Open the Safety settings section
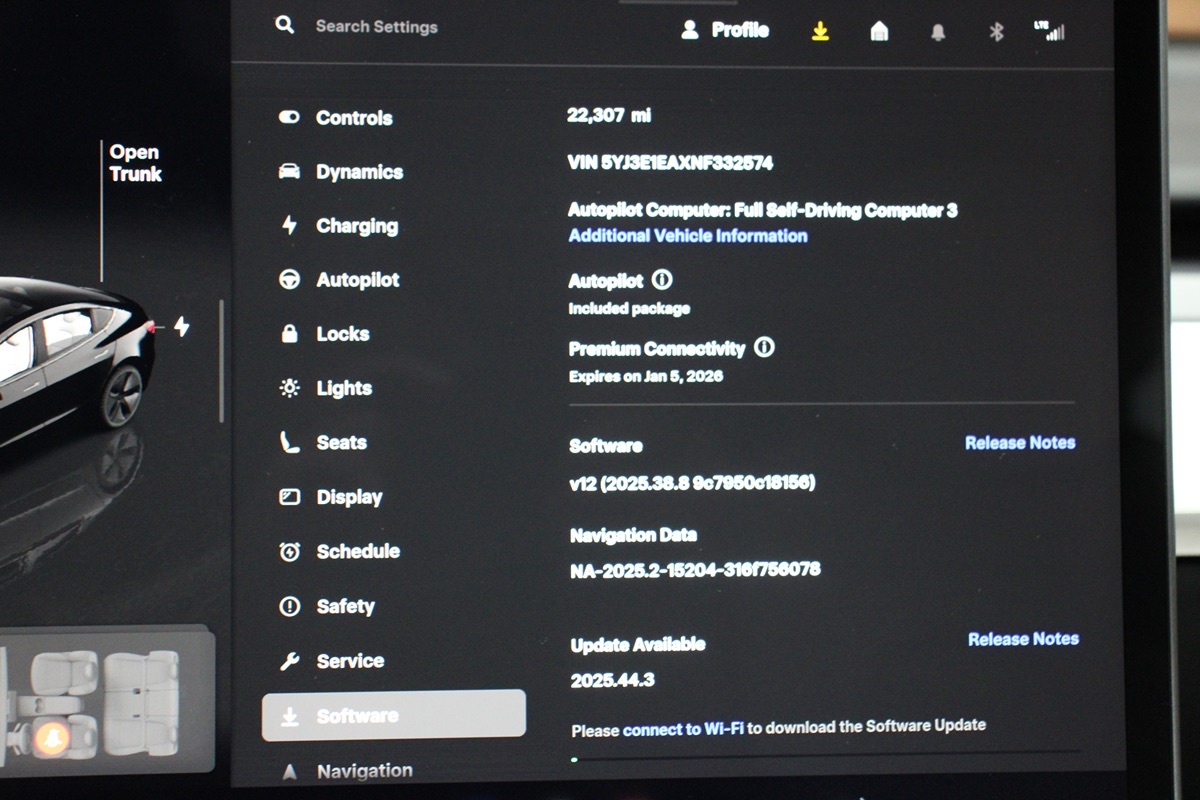1200x800 pixels. click(345, 606)
